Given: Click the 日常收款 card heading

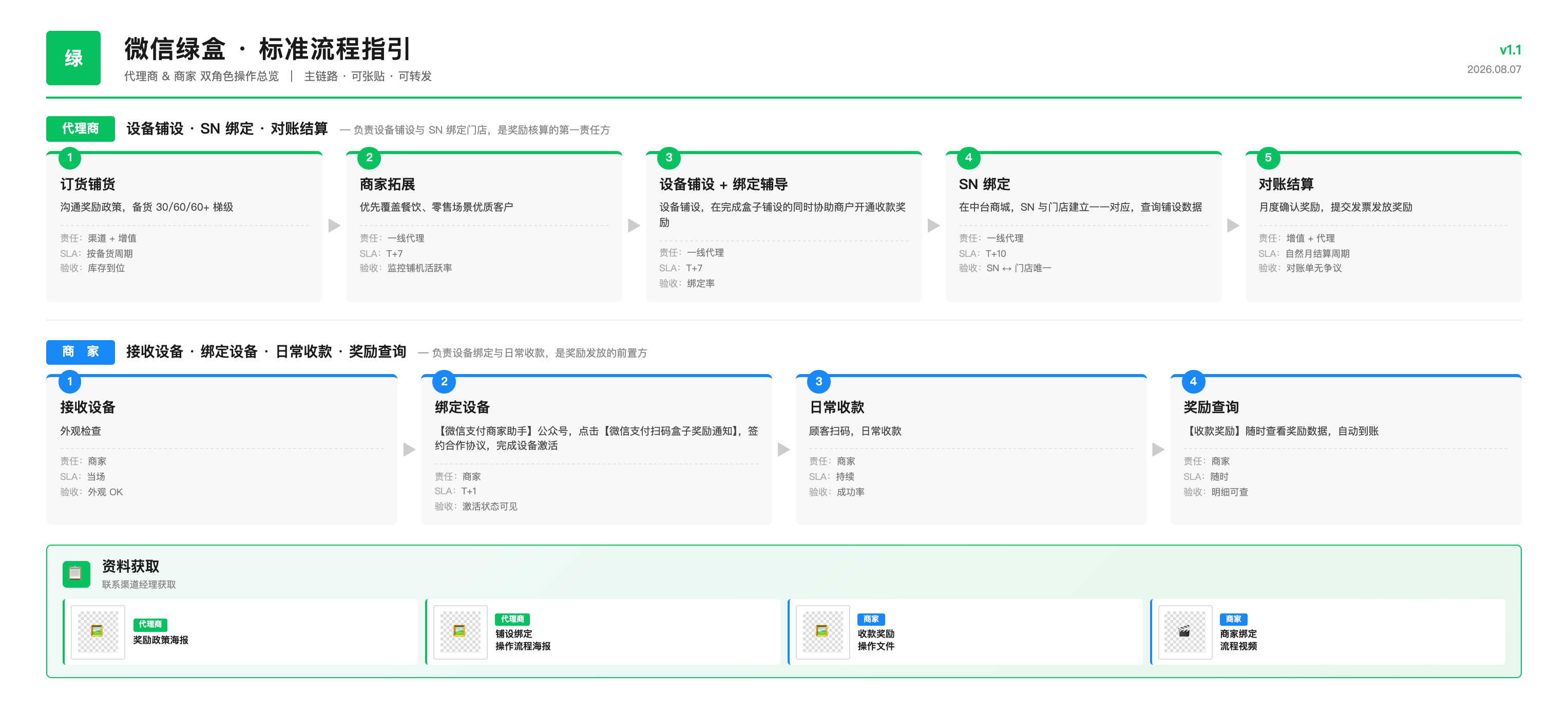Looking at the screenshot, I should (x=836, y=407).
